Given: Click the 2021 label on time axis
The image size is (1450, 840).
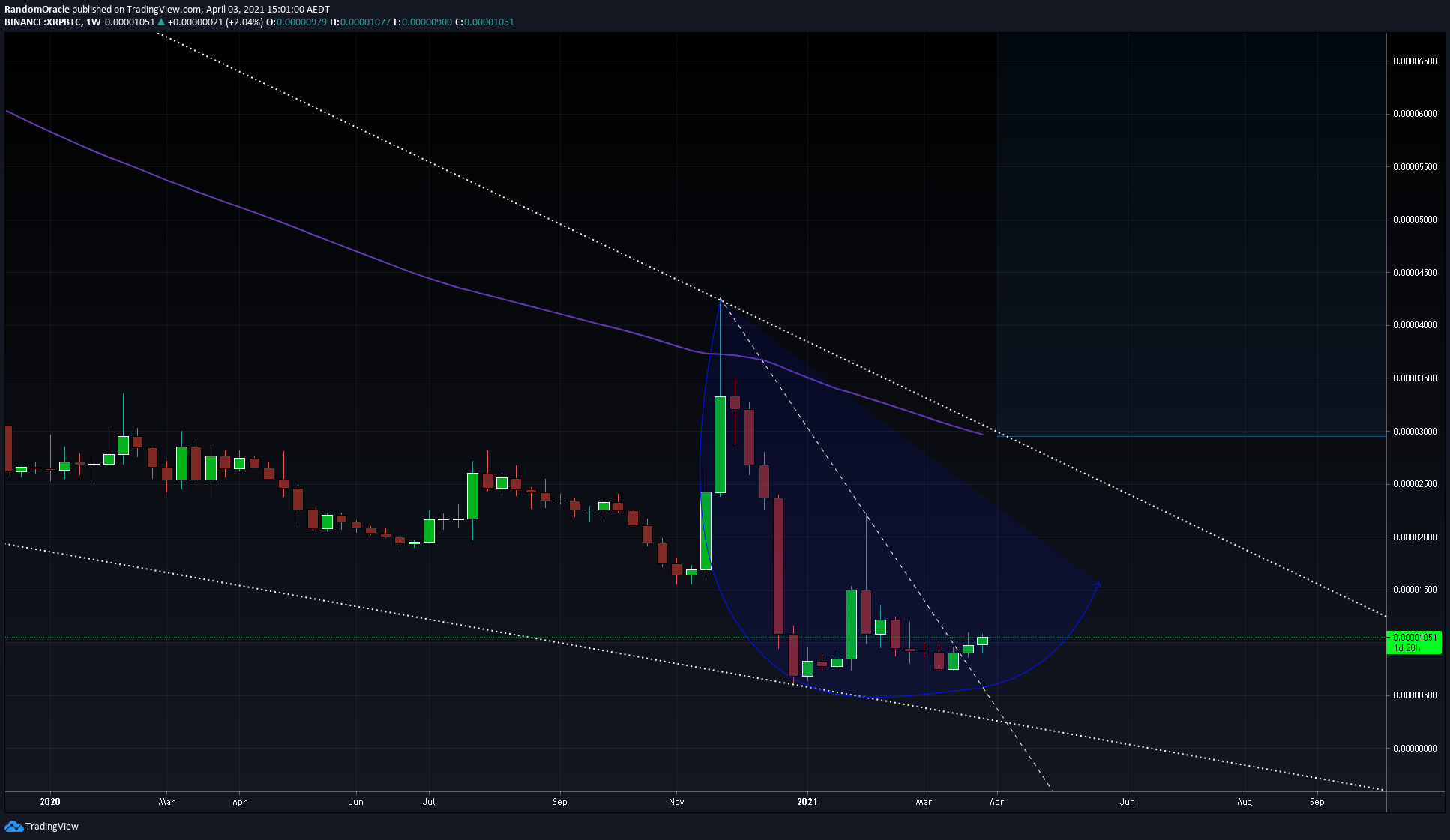Looking at the screenshot, I should 807,802.
